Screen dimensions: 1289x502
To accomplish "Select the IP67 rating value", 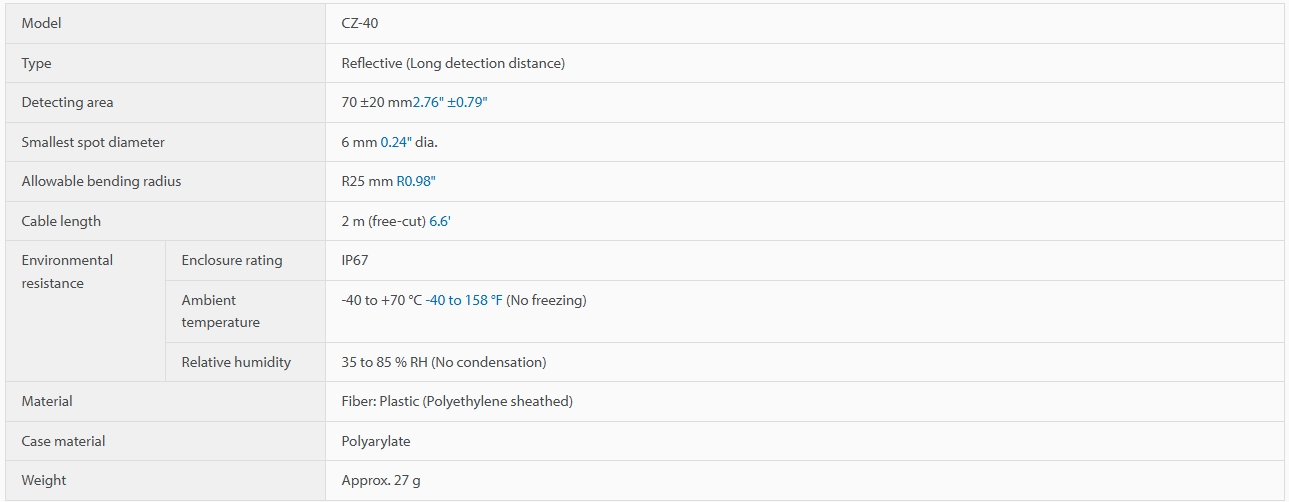I will [x=355, y=260].
